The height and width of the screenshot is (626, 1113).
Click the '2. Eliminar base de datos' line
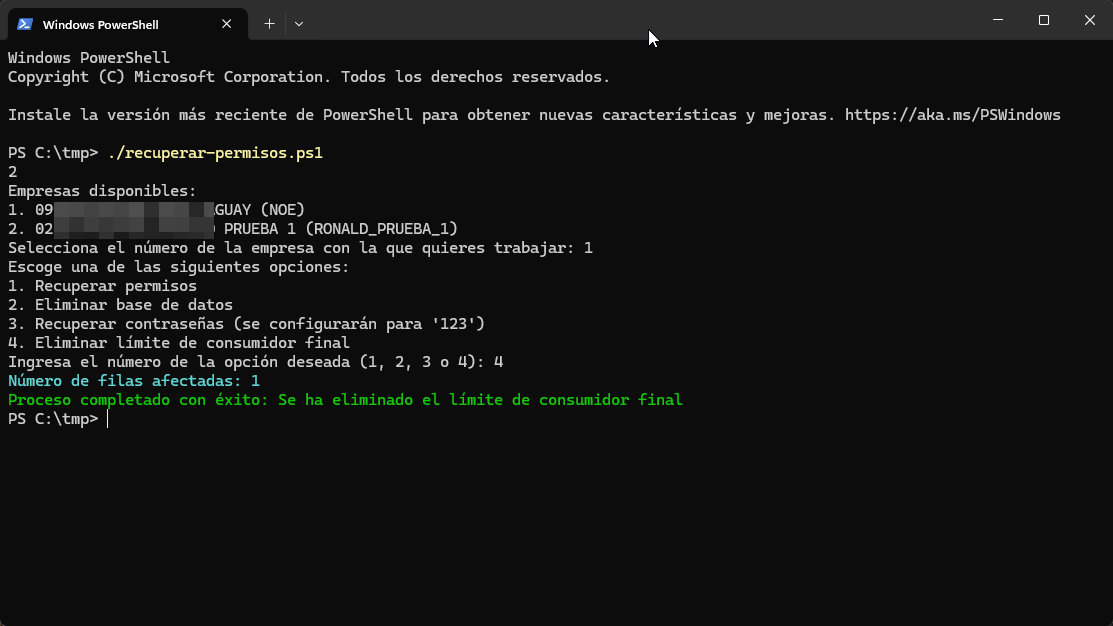[120, 305]
